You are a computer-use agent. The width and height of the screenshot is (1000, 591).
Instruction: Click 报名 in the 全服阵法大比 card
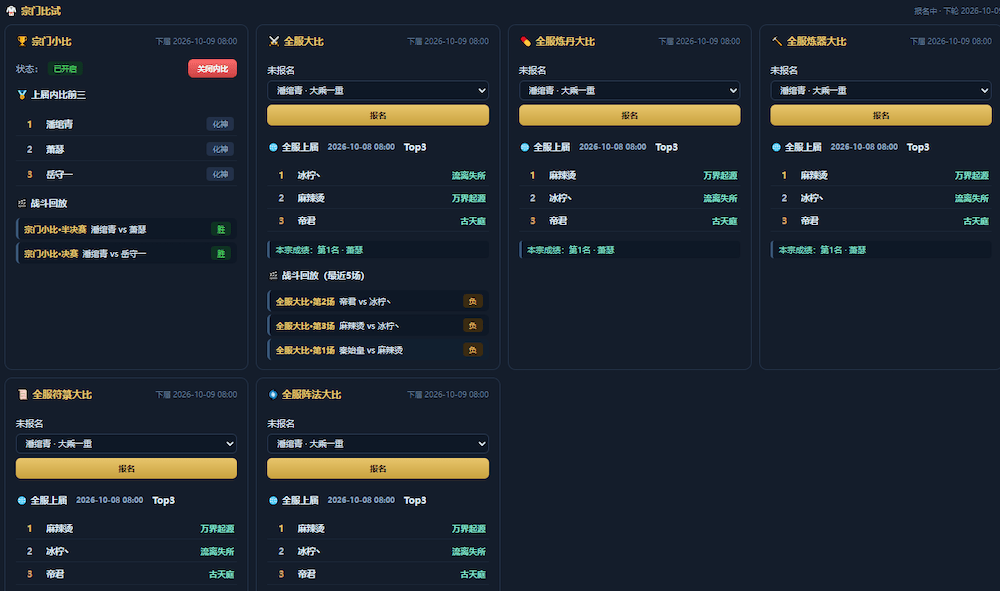(x=378, y=469)
